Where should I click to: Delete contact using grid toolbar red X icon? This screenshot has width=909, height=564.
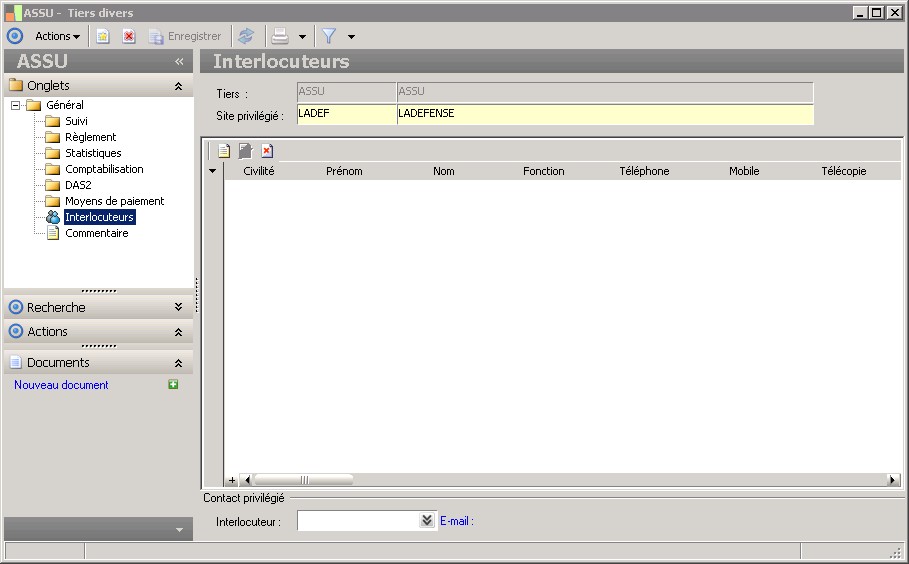[x=267, y=151]
